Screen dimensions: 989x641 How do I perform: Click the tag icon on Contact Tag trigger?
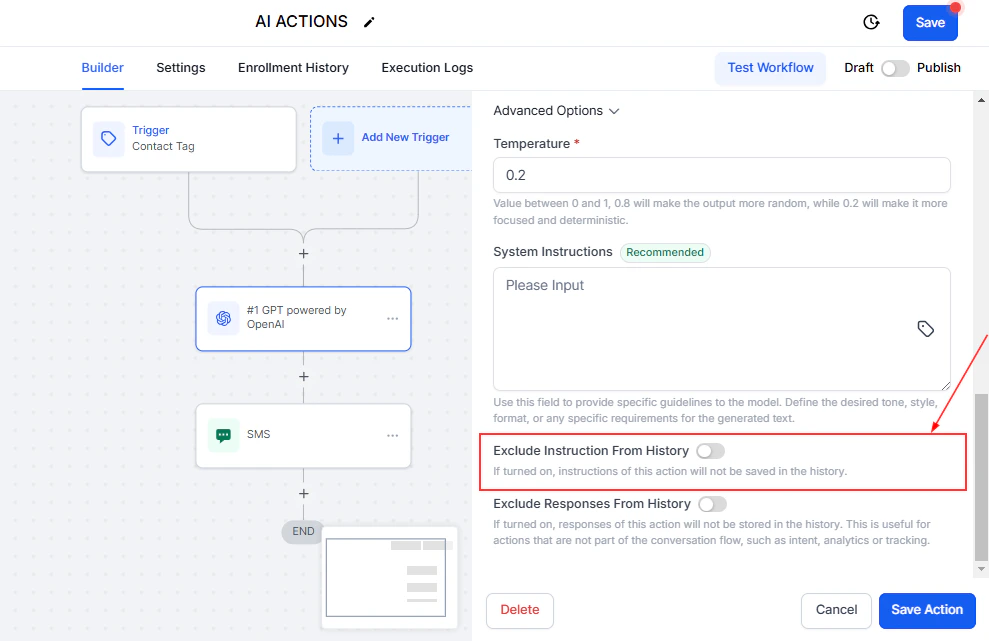108,139
